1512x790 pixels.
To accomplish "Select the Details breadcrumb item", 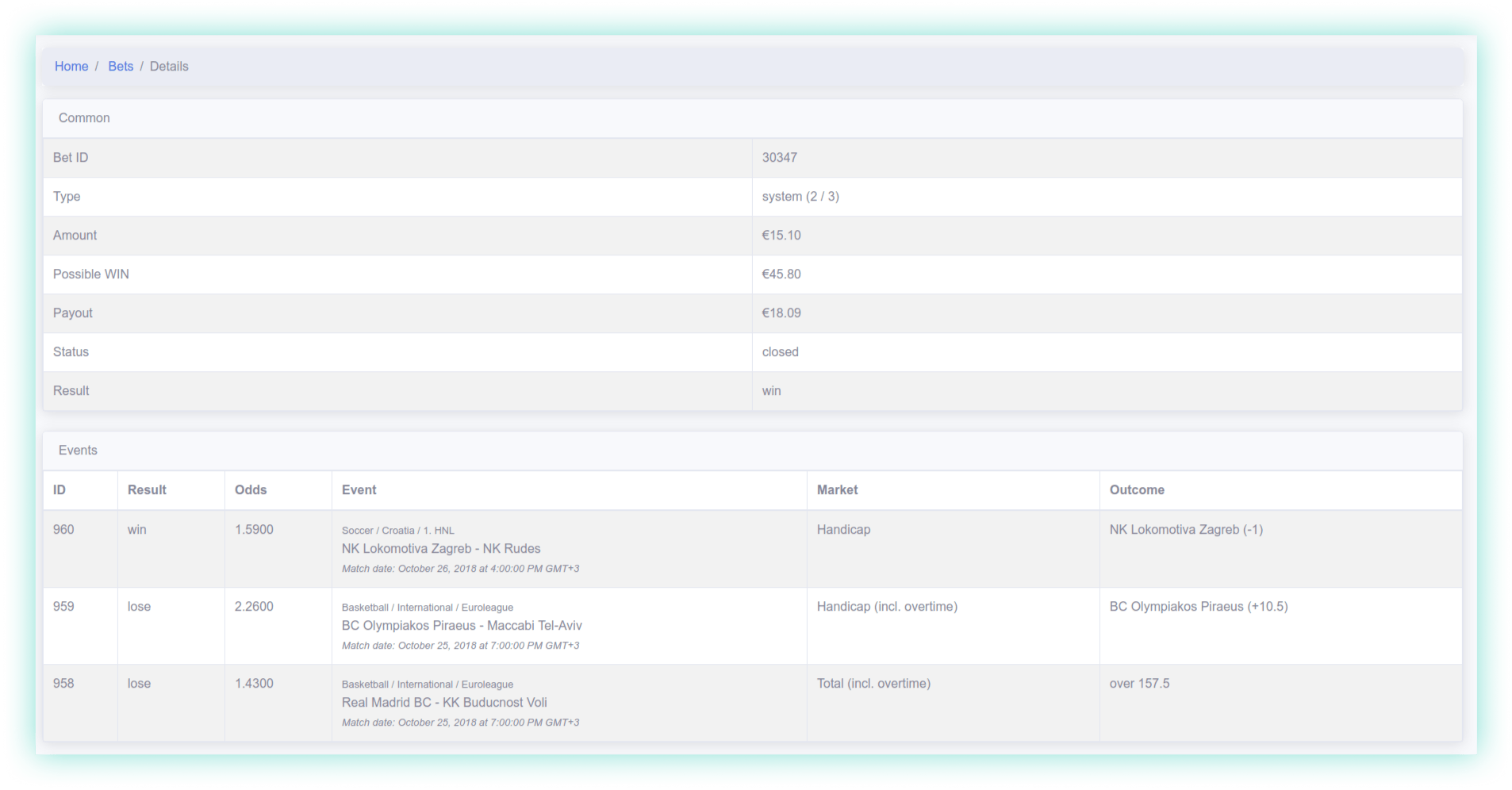I will point(169,66).
